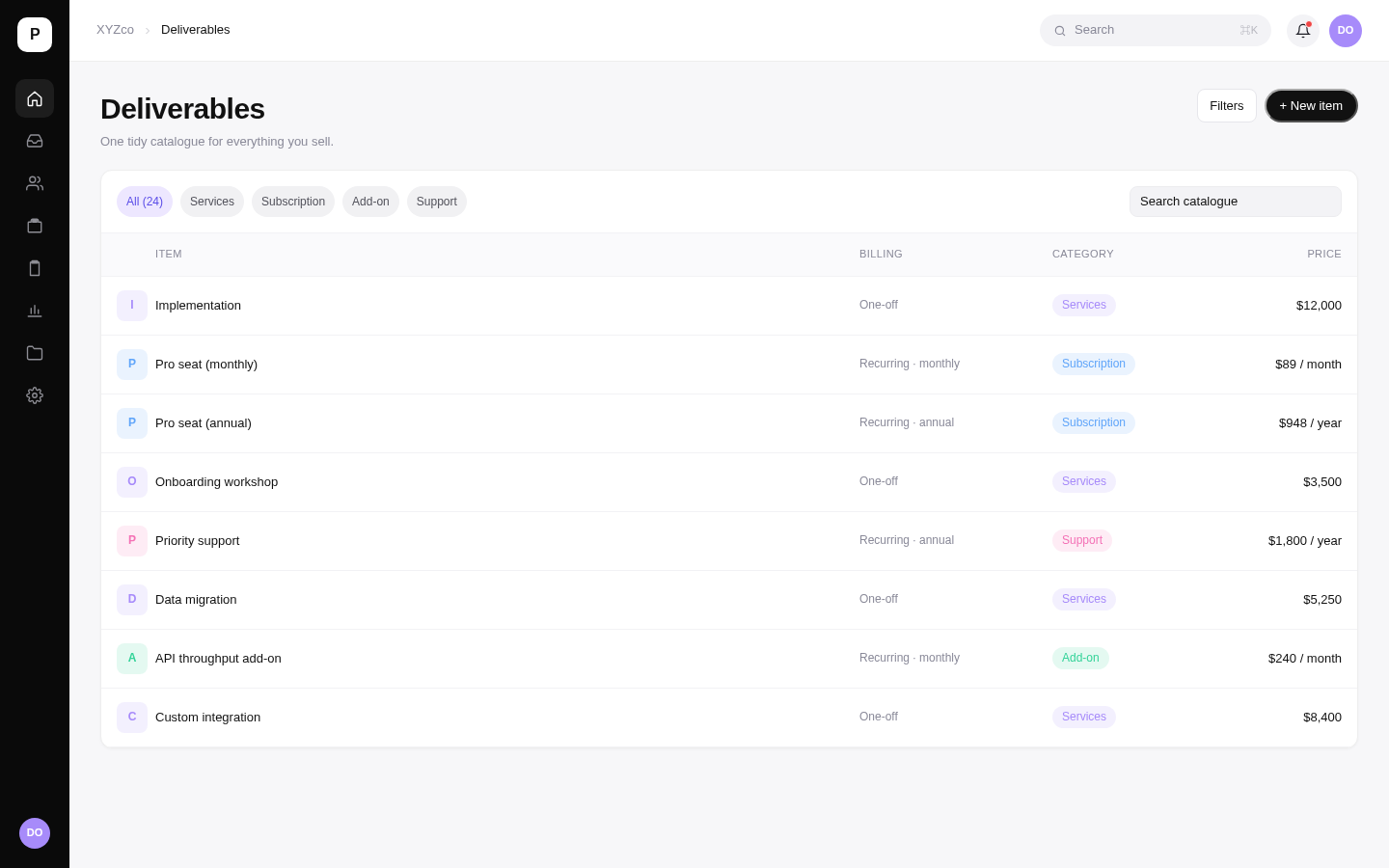This screenshot has width=1389, height=868.
Task: Click the $8,400 price
Action: (1322, 718)
